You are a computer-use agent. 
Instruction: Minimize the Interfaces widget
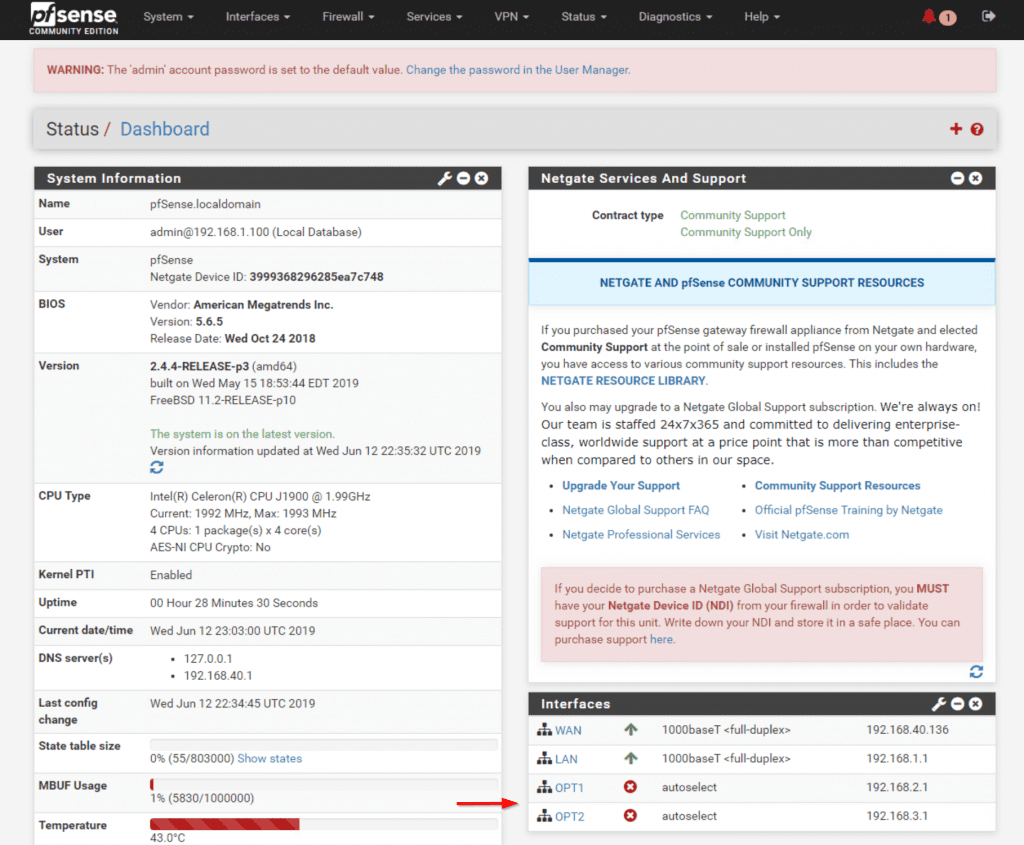tap(957, 704)
